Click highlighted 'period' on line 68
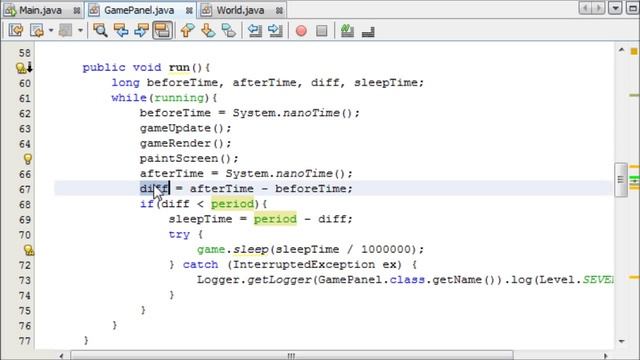This screenshot has width=640, height=360. [x=232, y=204]
